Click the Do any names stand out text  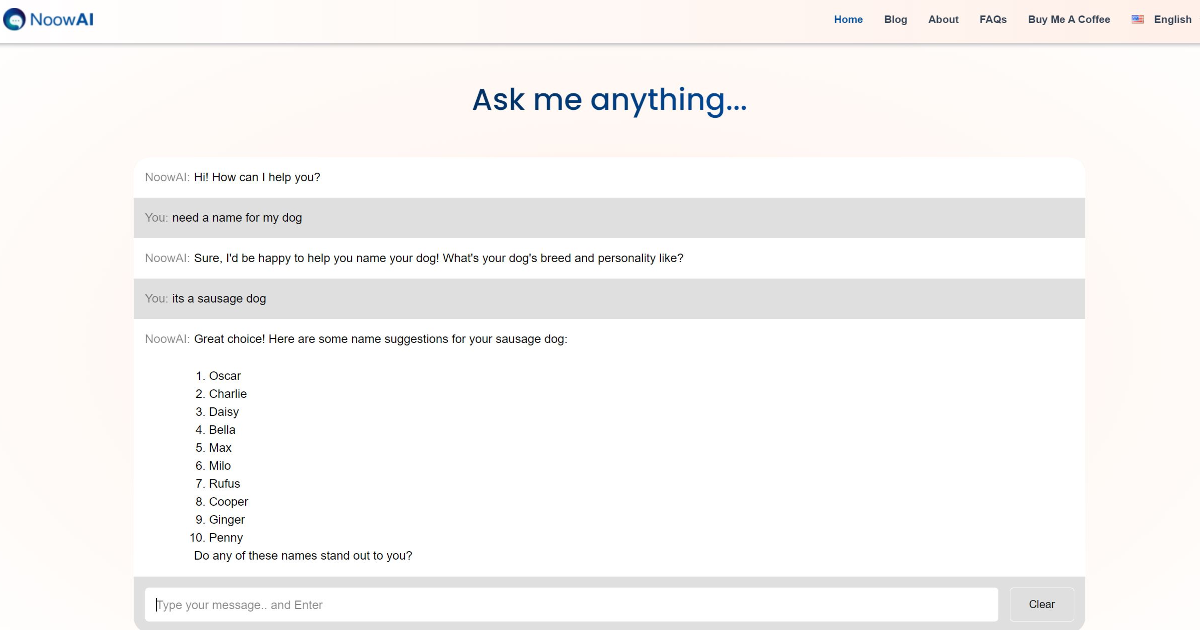tap(303, 555)
